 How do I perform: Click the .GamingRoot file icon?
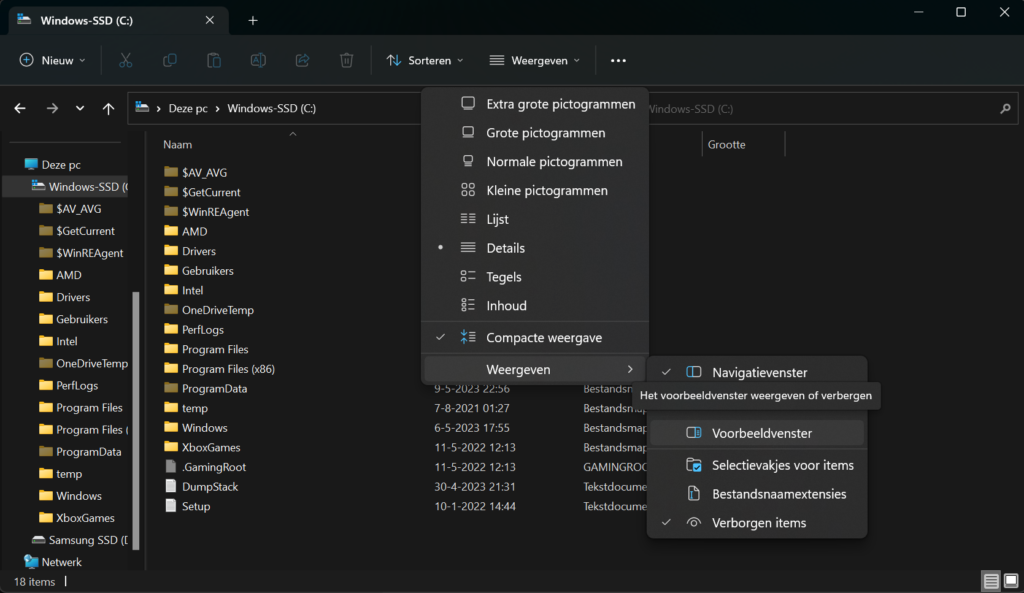(x=170, y=466)
